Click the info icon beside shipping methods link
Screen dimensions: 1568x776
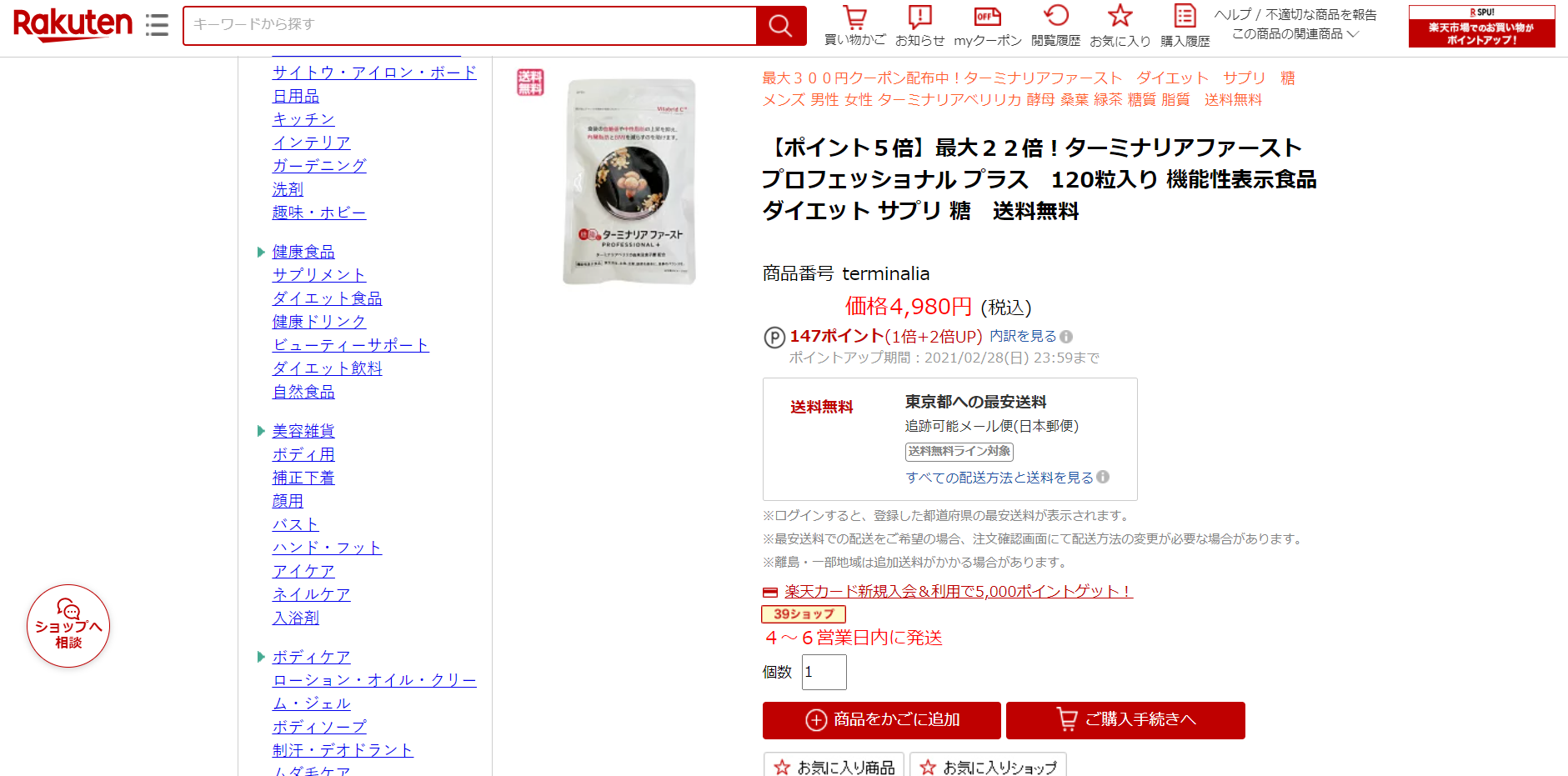pos(1103,477)
